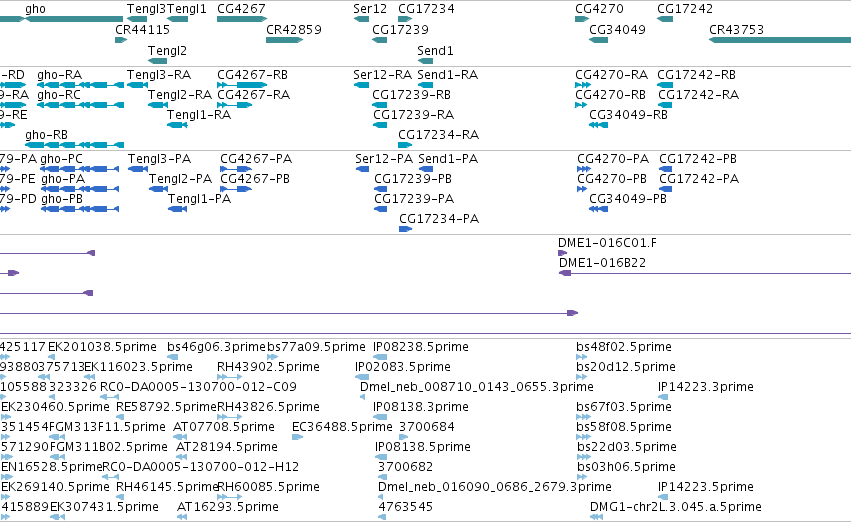851x522 pixels.
Task: Open the CR43753 gene label
Action: click(x=736, y=30)
